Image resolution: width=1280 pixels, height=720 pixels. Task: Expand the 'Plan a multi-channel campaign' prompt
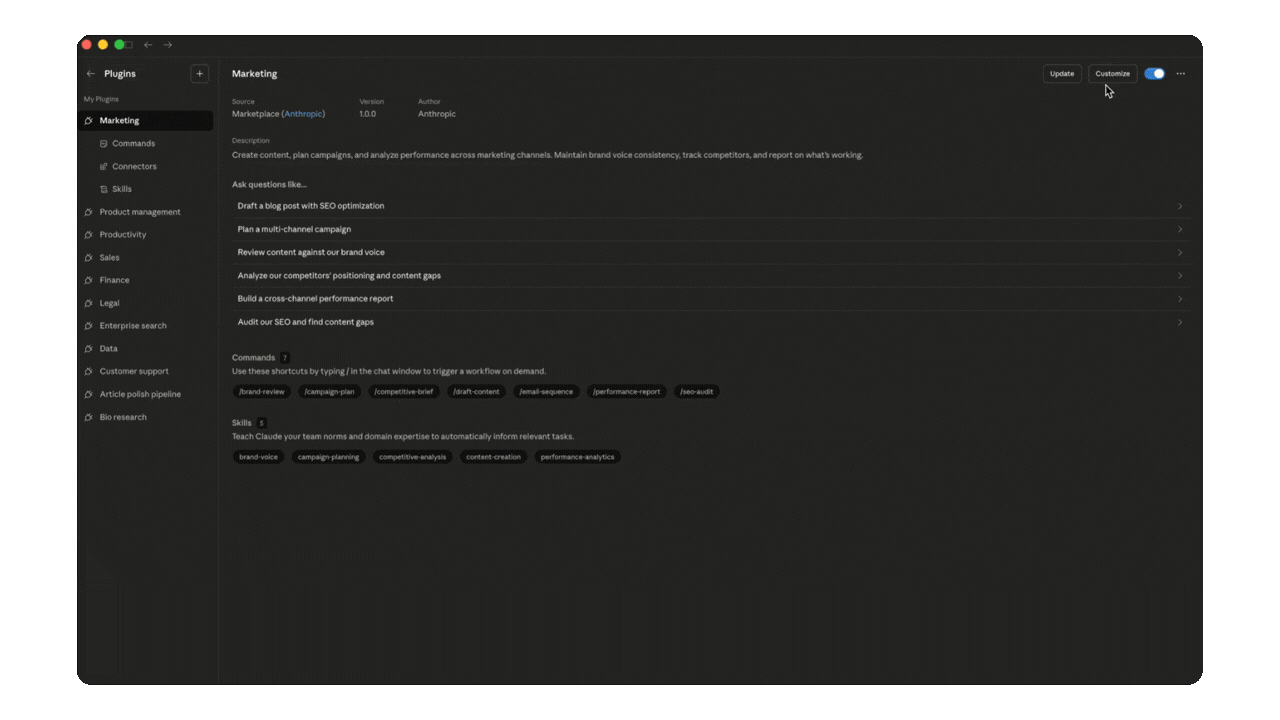[1179, 229]
